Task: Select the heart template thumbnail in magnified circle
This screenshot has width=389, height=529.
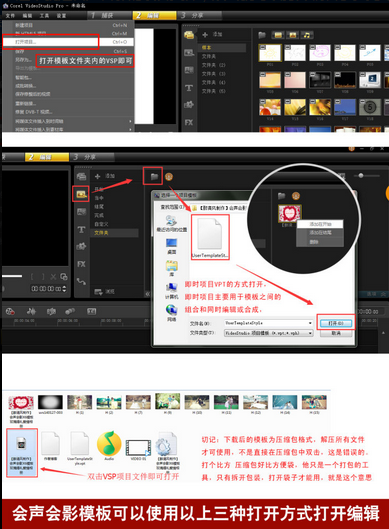Action: 289,214
